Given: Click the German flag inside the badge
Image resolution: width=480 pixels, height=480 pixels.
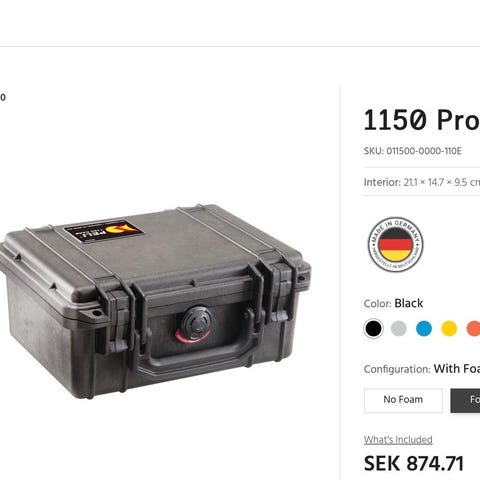Looking at the screenshot, I should [x=395, y=245].
